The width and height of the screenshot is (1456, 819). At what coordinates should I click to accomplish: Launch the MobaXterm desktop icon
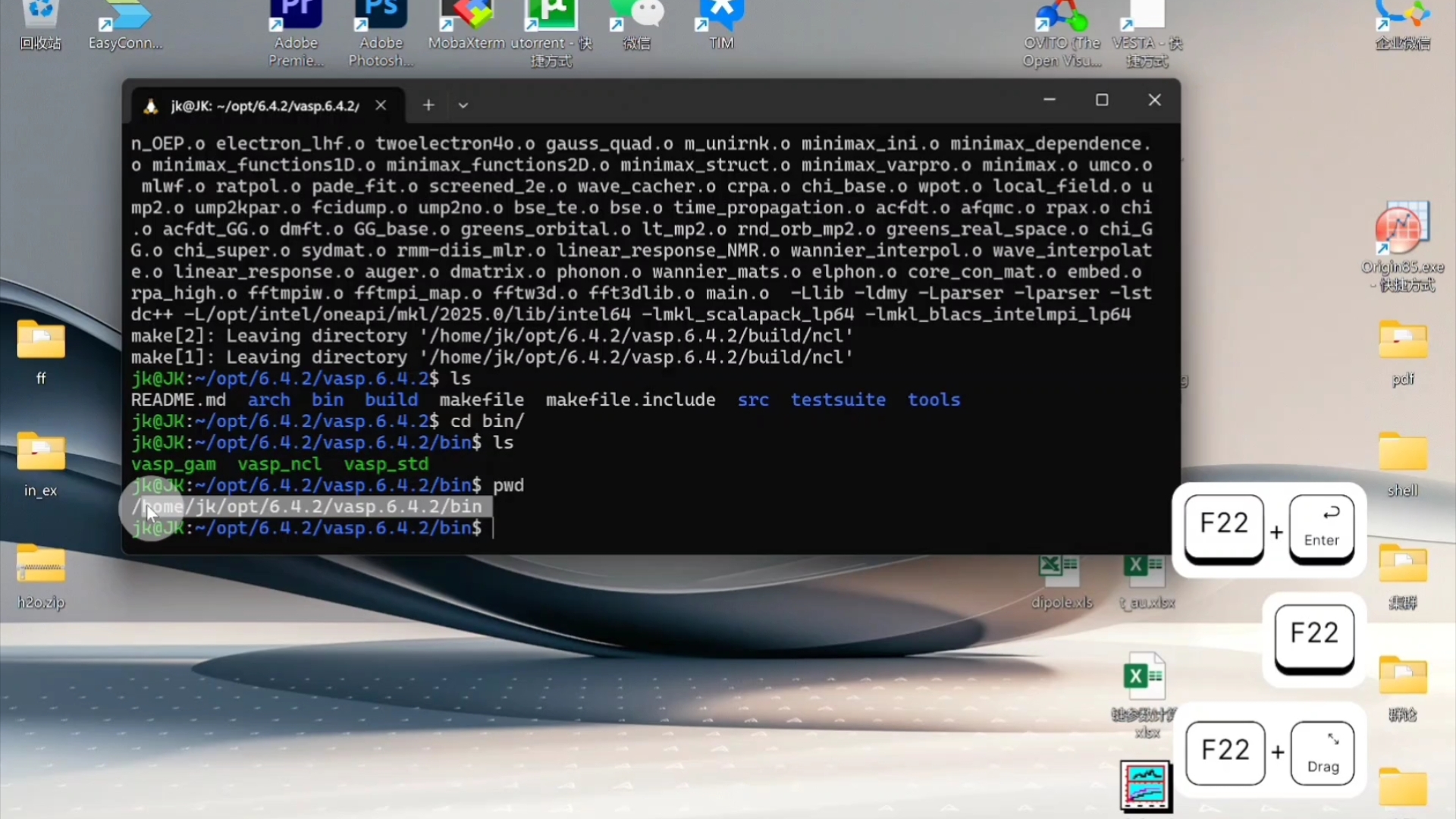click(x=466, y=23)
